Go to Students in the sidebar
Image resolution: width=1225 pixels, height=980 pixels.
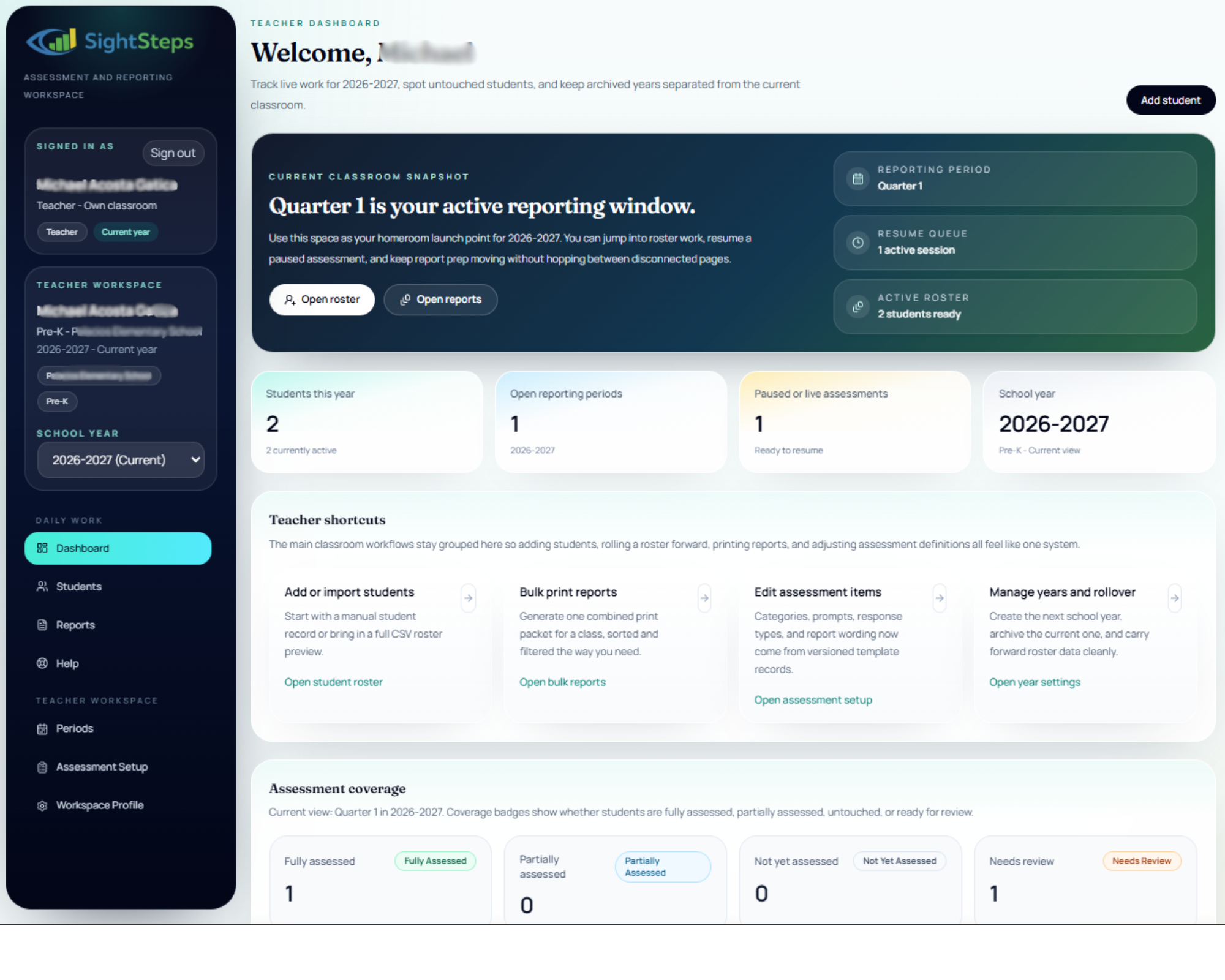78,586
